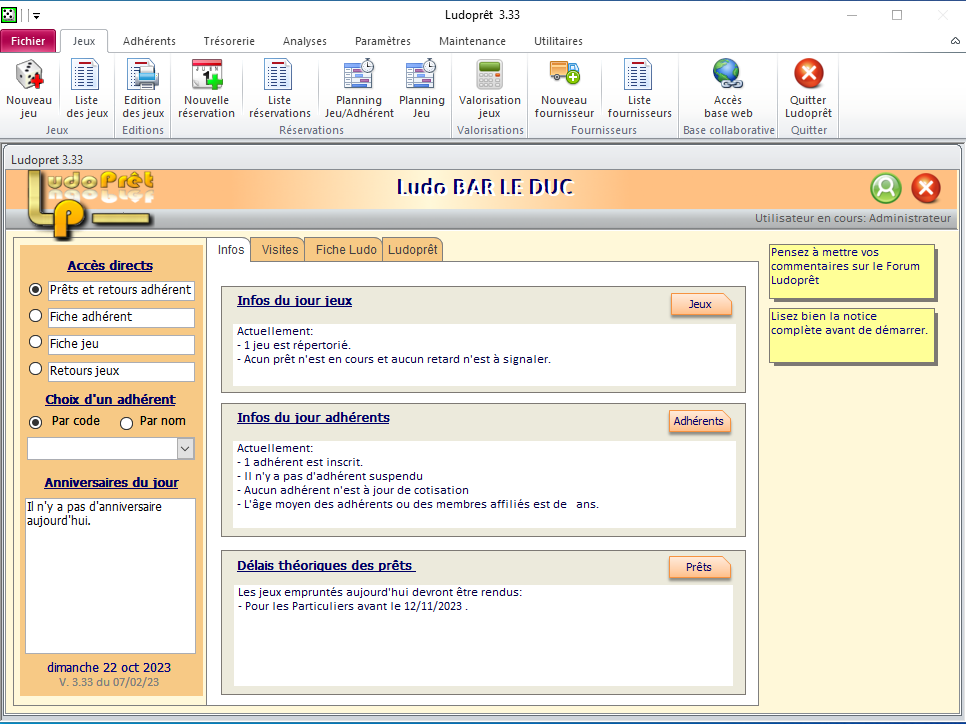Switch to the Trésorerie ribbon tab
The width and height of the screenshot is (966, 724).
(x=229, y=41)
